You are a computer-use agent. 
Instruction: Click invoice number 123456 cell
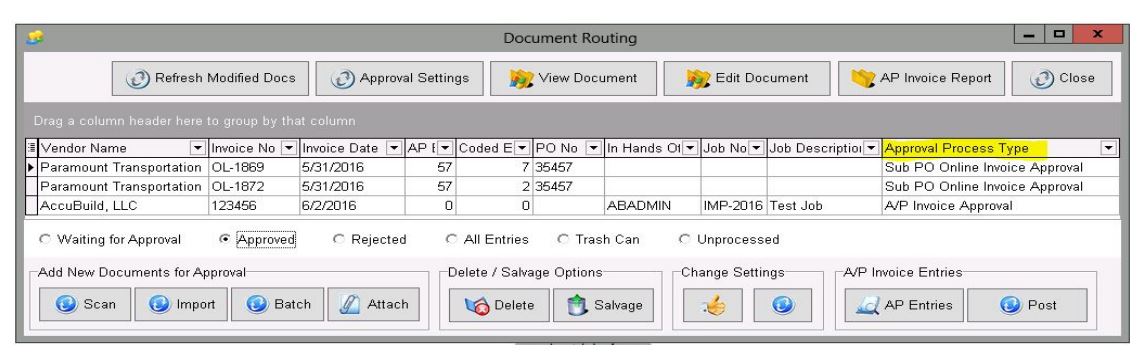coord(254,206)
